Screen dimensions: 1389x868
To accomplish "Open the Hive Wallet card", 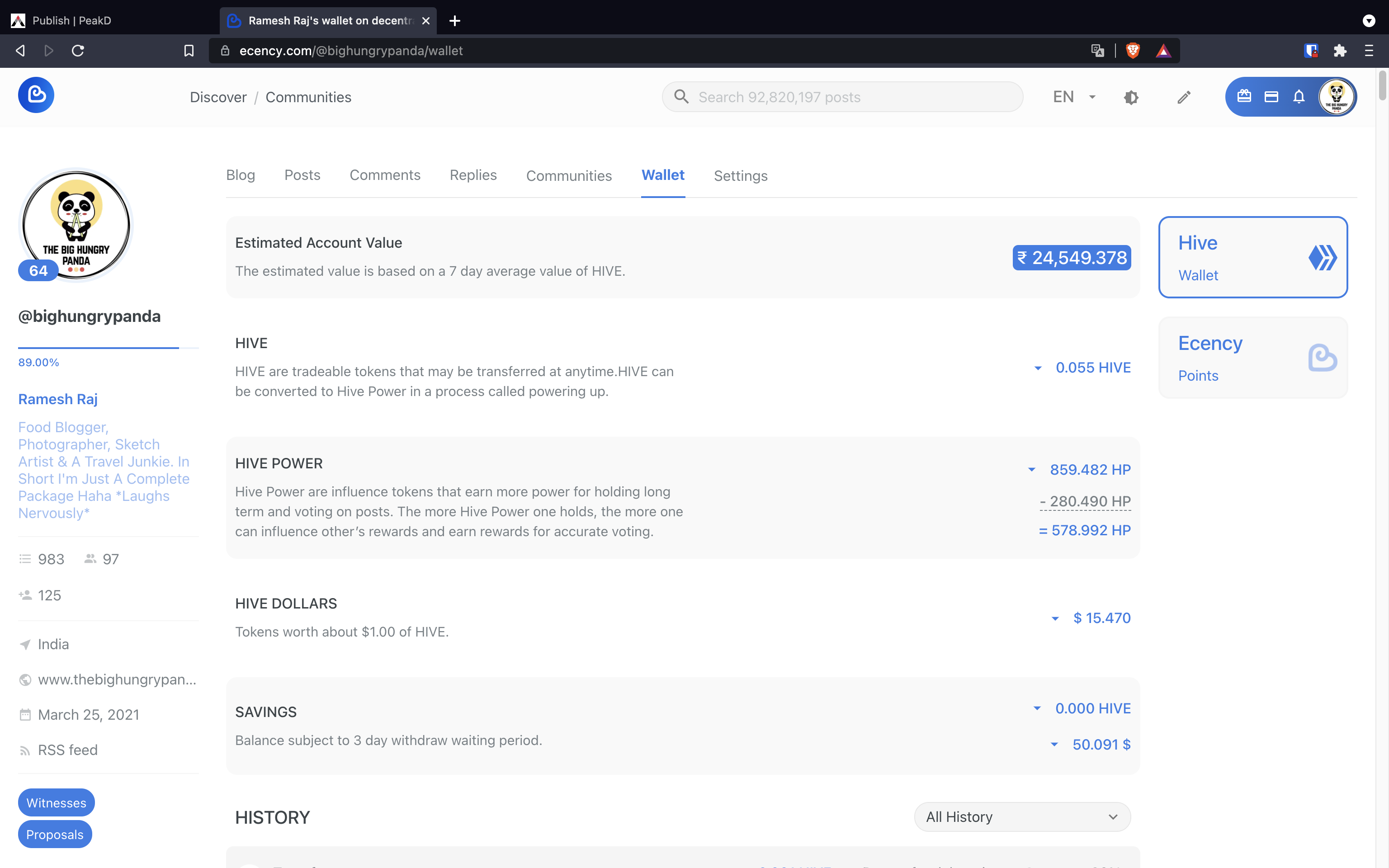I will [1253, 257].
